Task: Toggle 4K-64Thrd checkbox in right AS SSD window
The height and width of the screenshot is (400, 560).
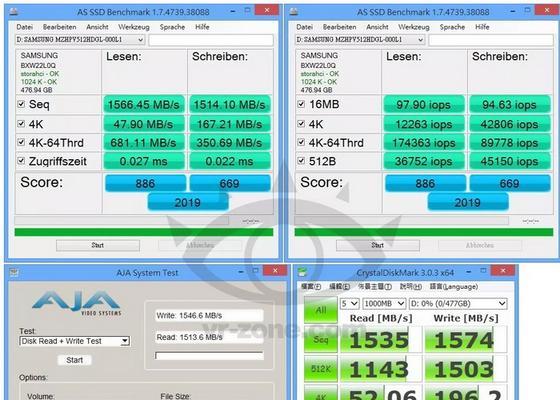Action: pos(301,142)
